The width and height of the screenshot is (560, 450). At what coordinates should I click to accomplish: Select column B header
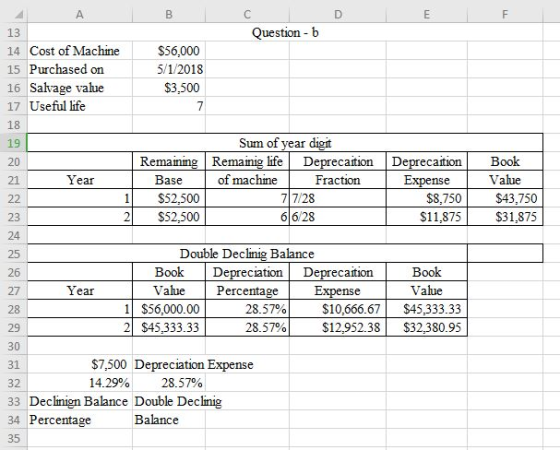(169, 15)
